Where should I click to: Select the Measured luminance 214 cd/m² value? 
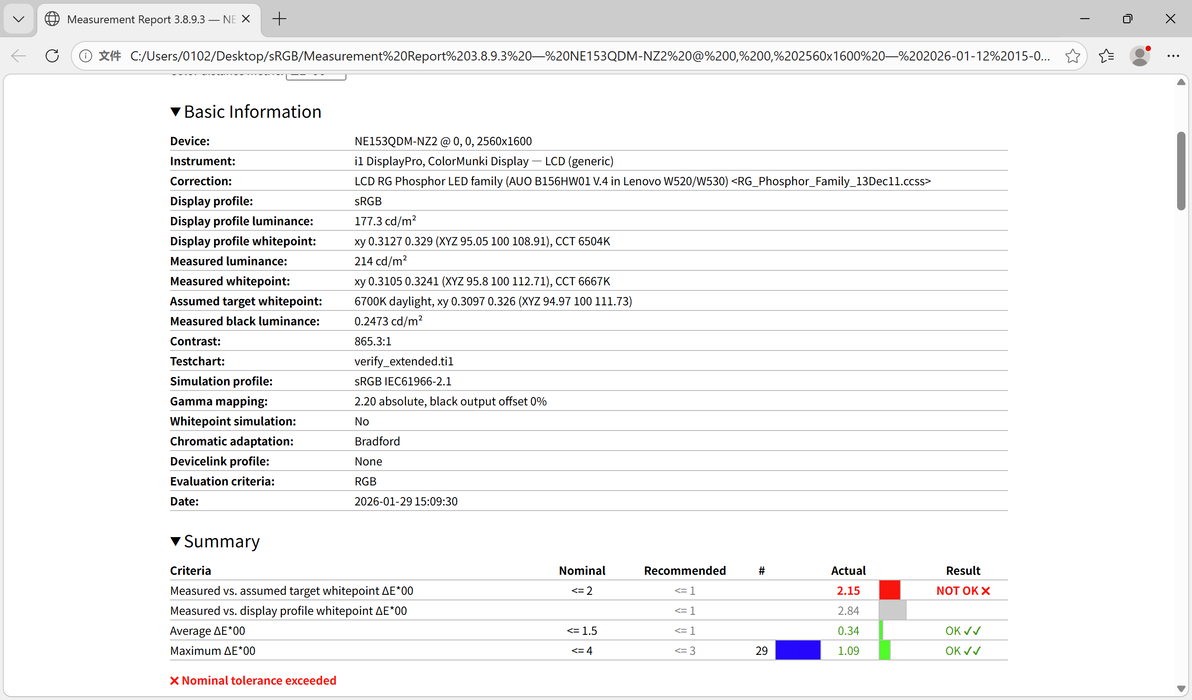pyautogui.click(x=380, y=261)
